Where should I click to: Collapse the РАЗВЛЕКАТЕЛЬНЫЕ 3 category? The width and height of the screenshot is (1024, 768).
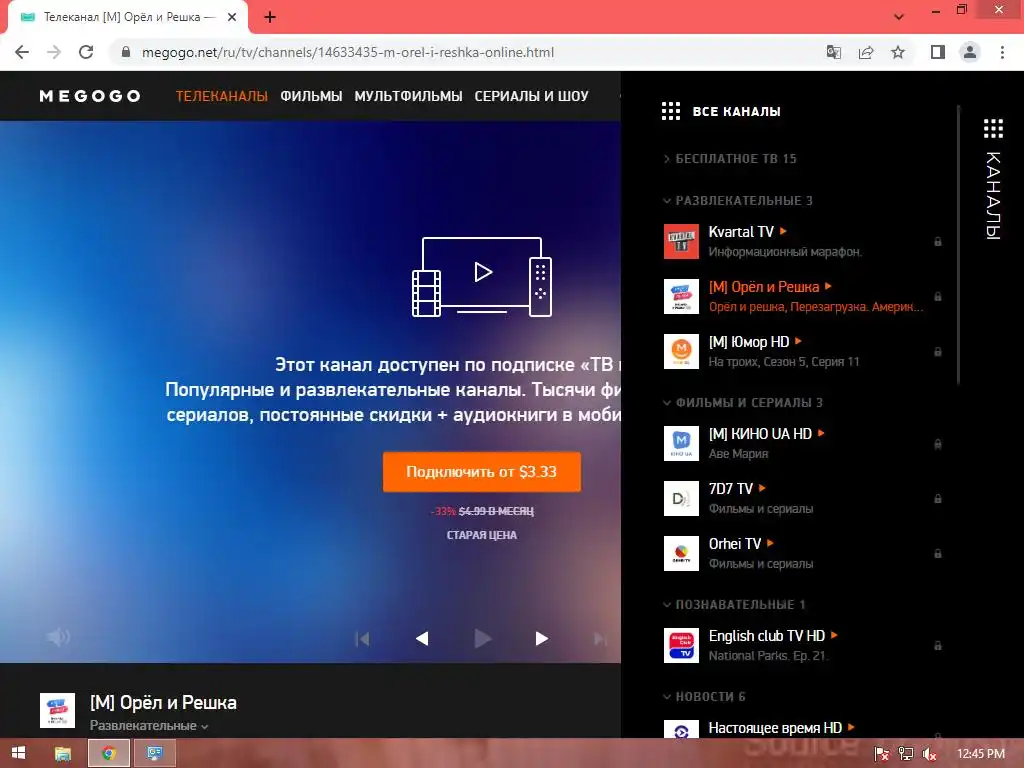coord(738,200)
